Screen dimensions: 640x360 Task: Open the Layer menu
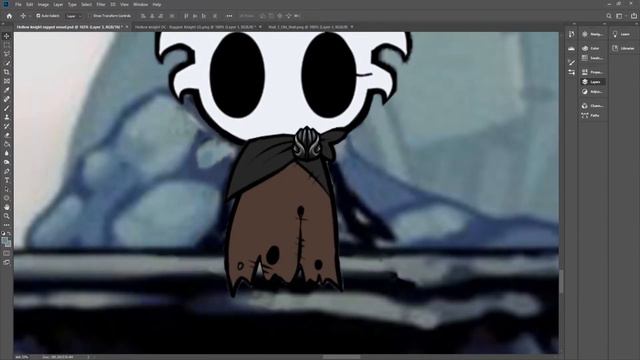58,4
